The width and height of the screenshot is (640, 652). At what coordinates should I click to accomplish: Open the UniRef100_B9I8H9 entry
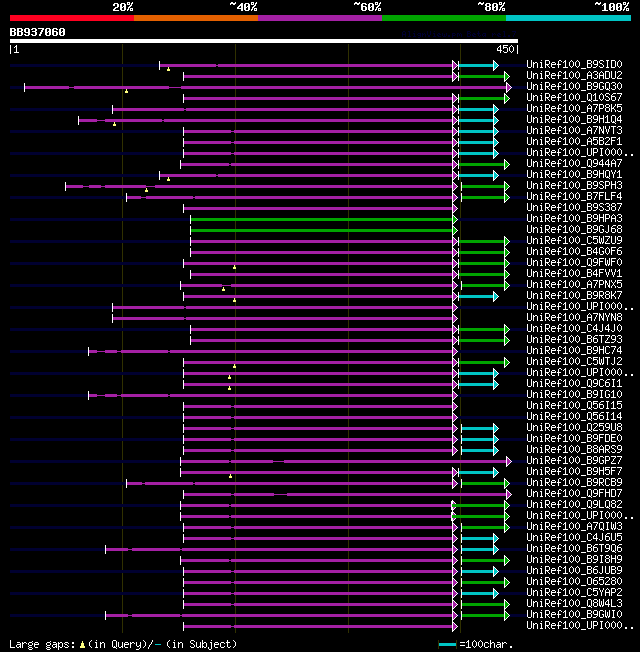(574, 559)
